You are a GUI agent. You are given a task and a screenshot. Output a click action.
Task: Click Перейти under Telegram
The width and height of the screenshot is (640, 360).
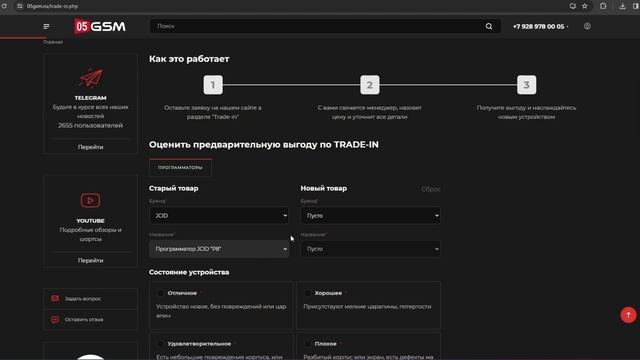pos(91,147)
